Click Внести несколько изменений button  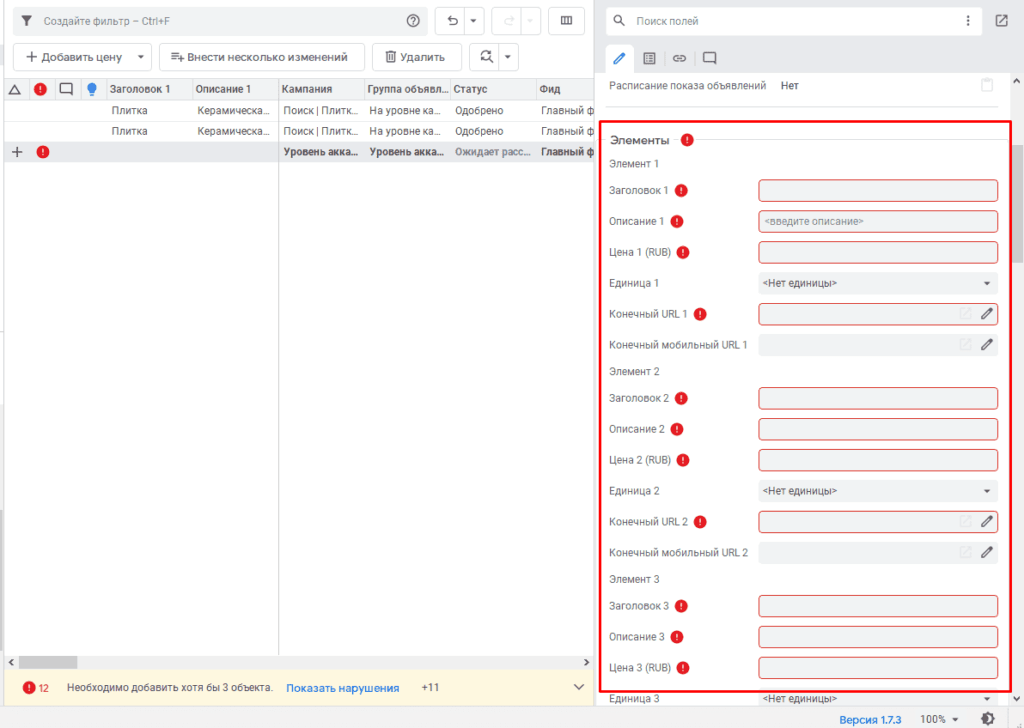(261, 57)
